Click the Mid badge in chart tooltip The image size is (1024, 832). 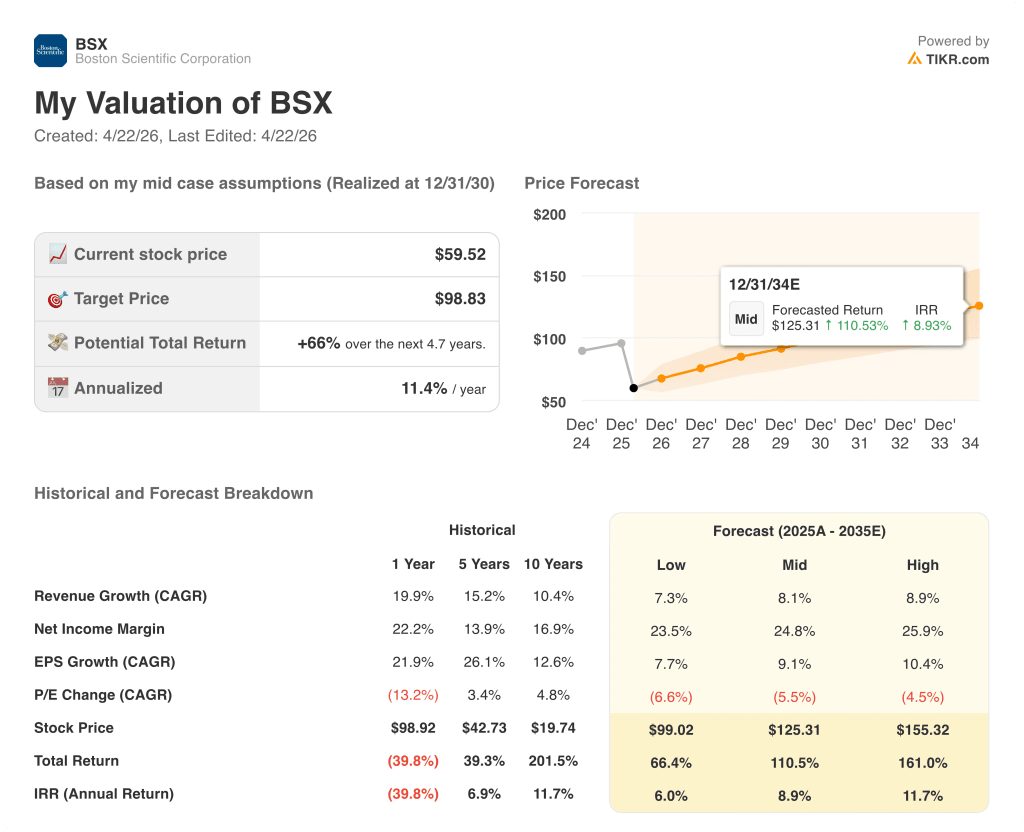[746, 319]
